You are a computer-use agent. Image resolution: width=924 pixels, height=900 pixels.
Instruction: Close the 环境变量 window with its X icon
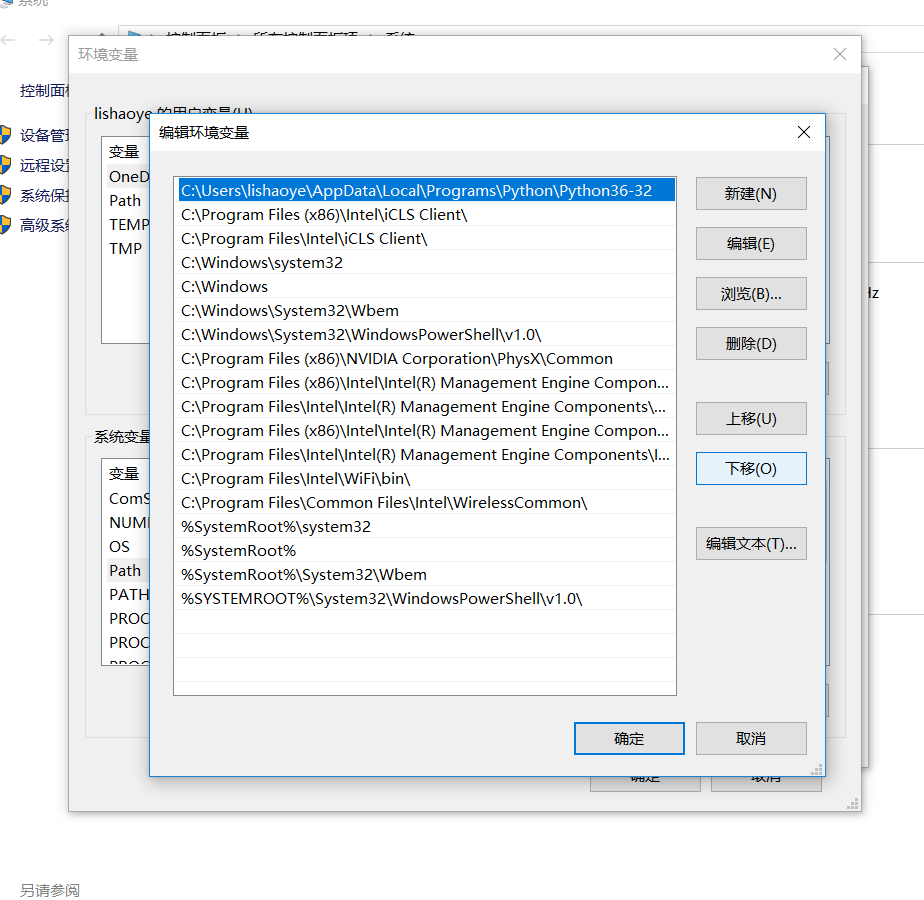[x=839, y=55]
